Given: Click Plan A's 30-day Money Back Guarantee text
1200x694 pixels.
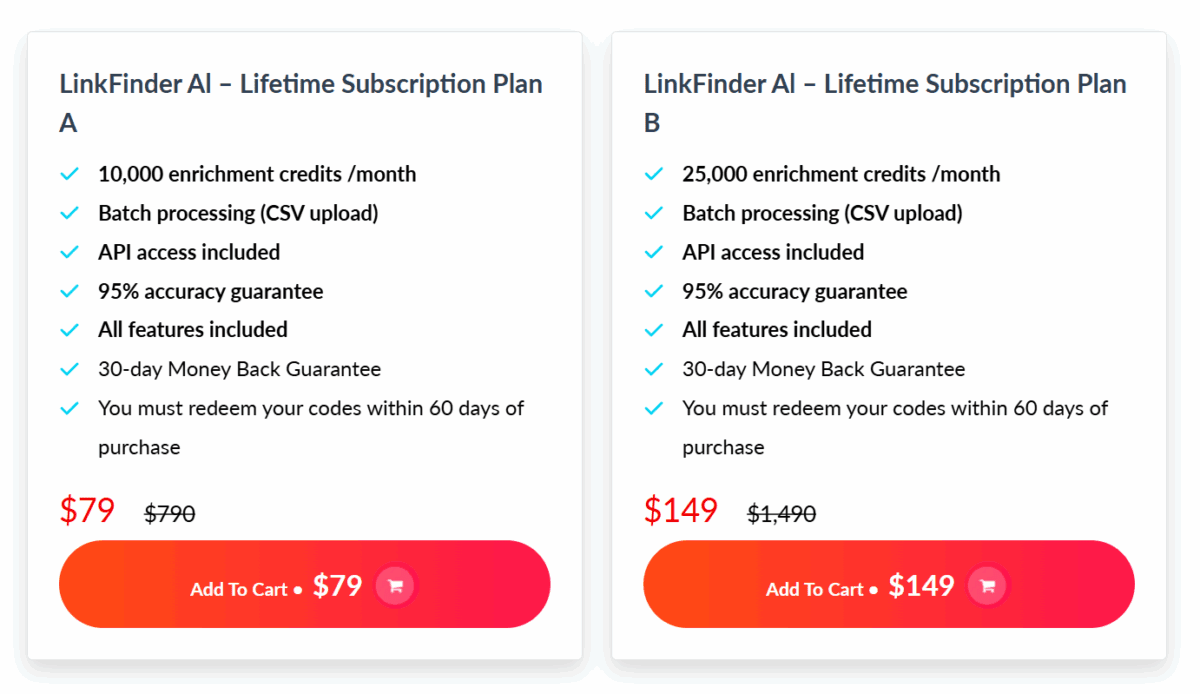Looking at the screenshot, I should [x=239, y=369].
